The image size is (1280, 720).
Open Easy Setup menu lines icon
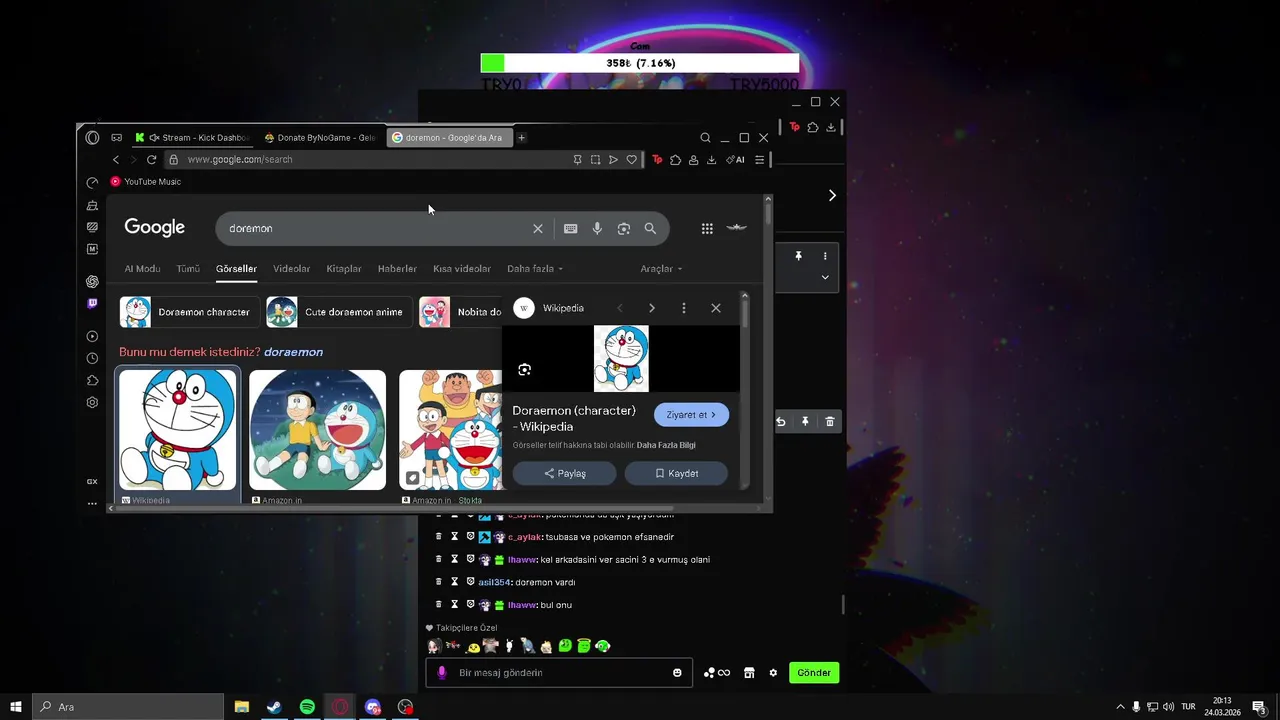[x=759, y=160]
